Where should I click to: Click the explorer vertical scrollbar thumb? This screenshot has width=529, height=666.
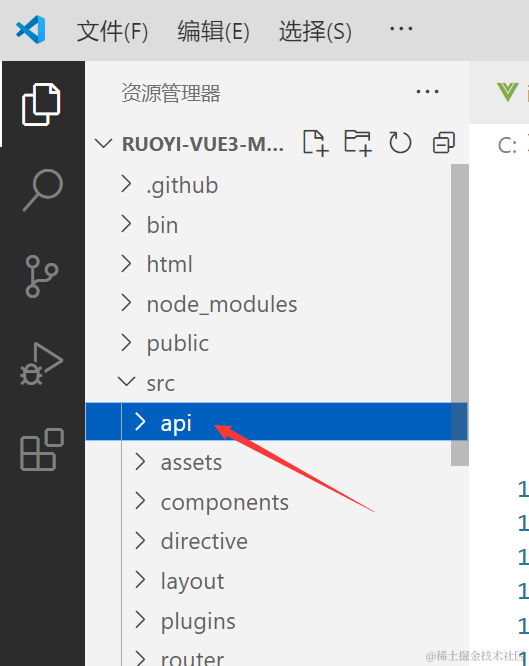pyautogui.click(x=459, y=315)
